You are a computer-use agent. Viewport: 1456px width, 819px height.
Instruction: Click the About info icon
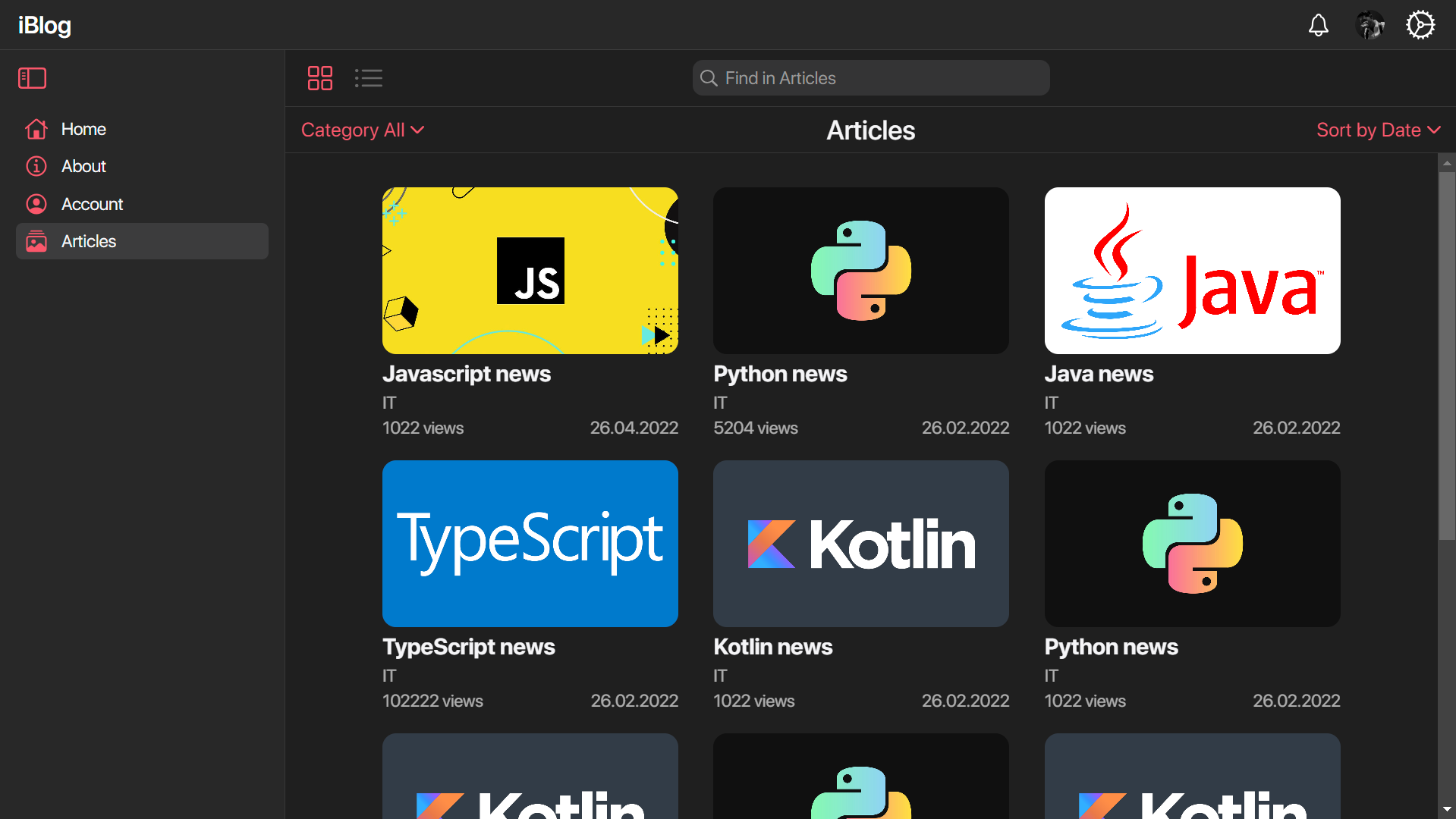(x=36, y=166)
